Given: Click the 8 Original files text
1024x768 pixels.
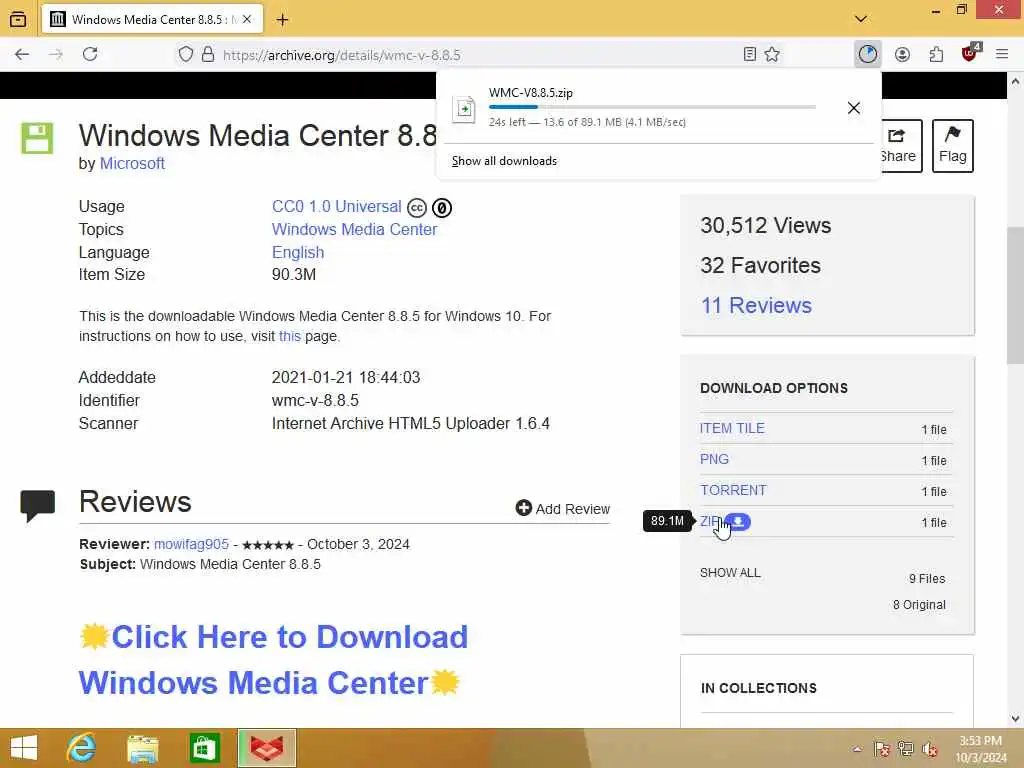Looking at the screenshot, I should [920, 605].
